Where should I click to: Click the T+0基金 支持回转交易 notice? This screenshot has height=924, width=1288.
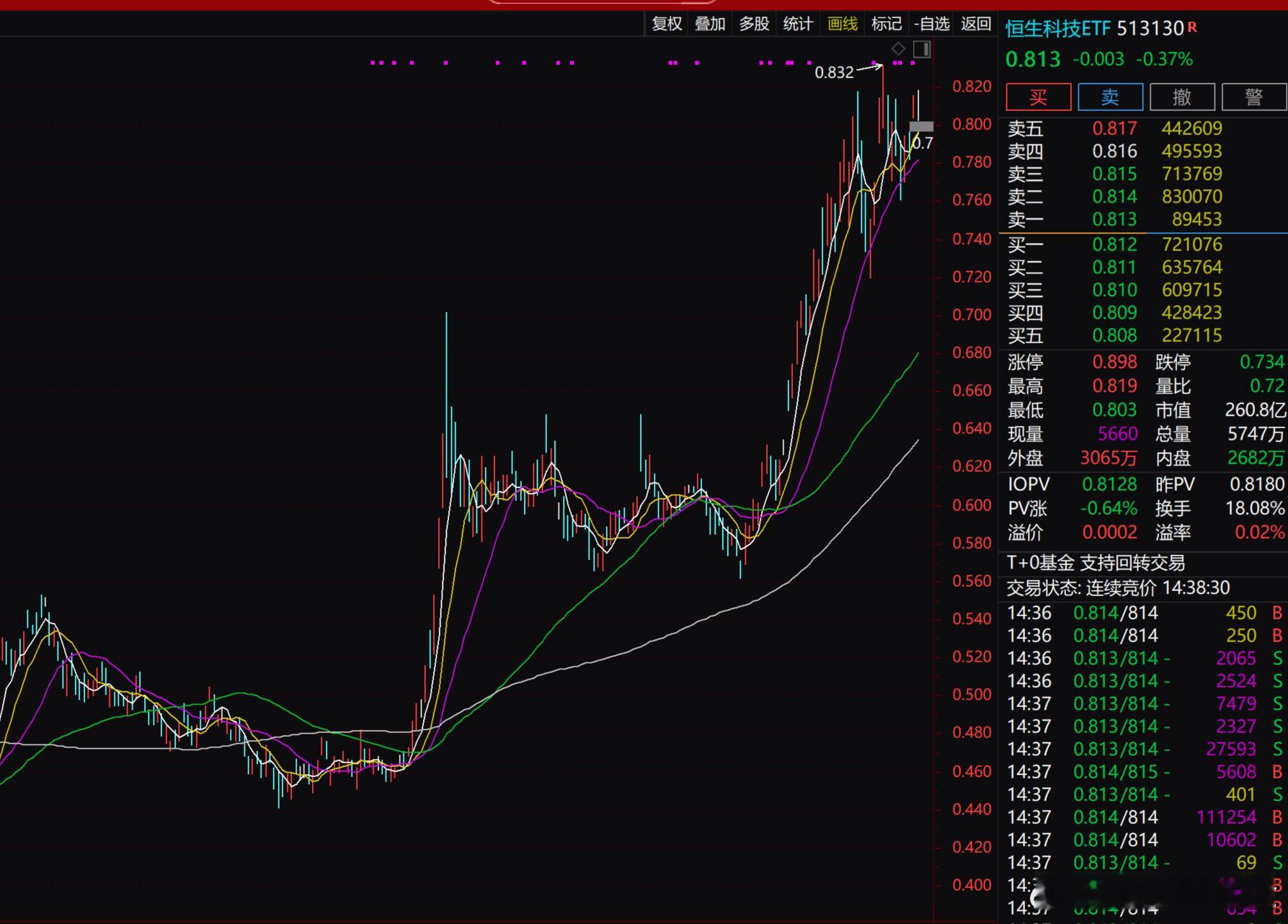pos(1096,563)
